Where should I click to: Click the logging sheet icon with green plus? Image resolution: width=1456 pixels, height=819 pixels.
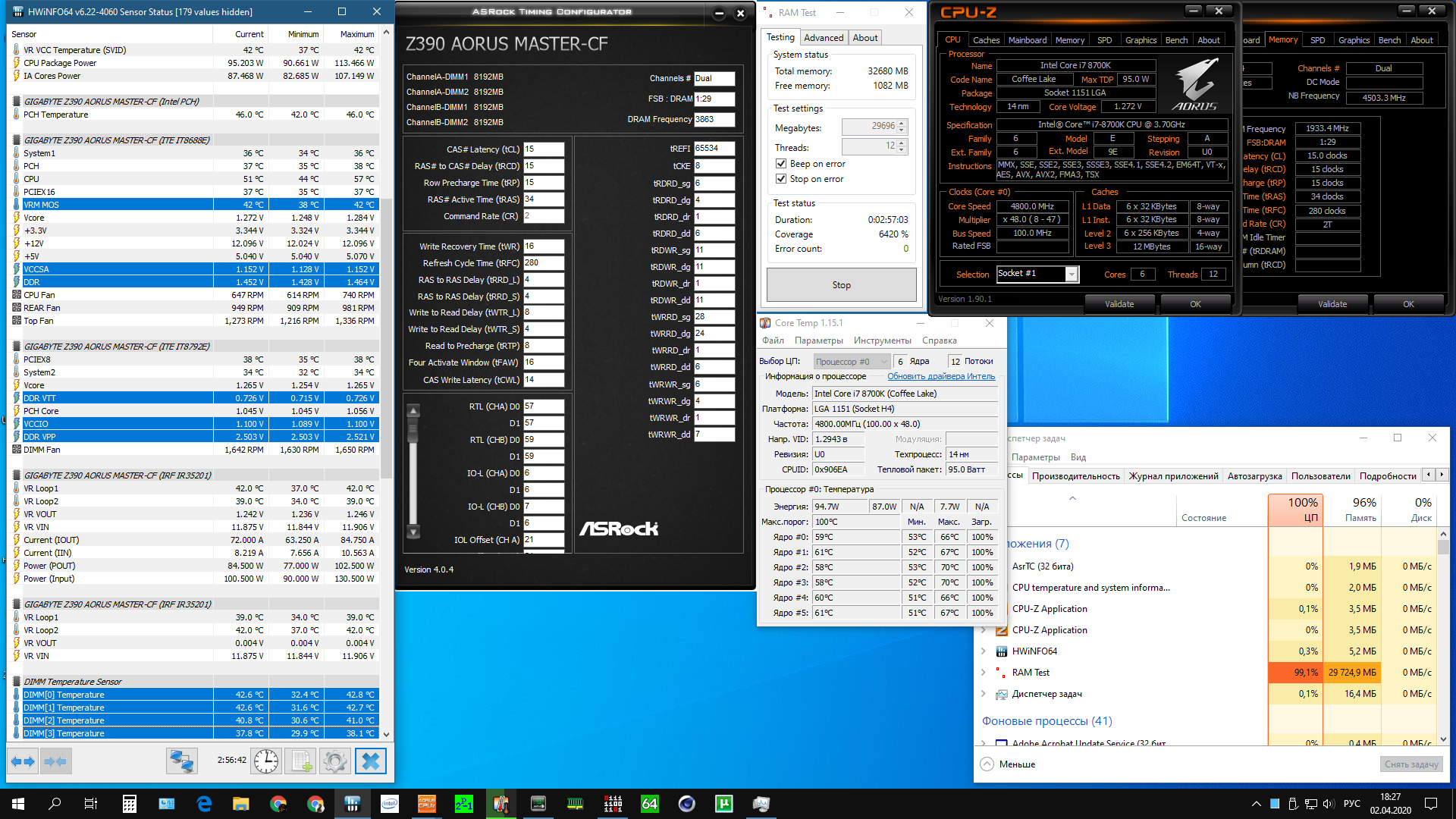tap(302, 761)
